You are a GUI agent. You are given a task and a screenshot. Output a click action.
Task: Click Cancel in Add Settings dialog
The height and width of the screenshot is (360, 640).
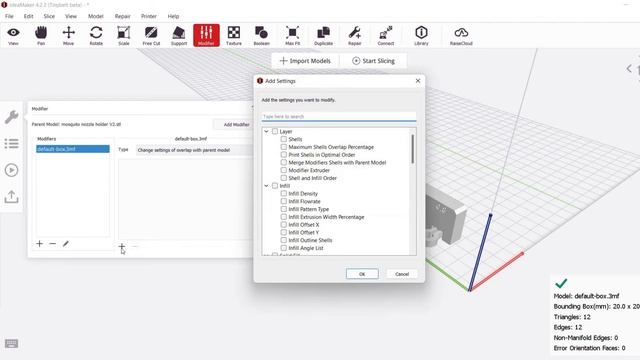402,274
